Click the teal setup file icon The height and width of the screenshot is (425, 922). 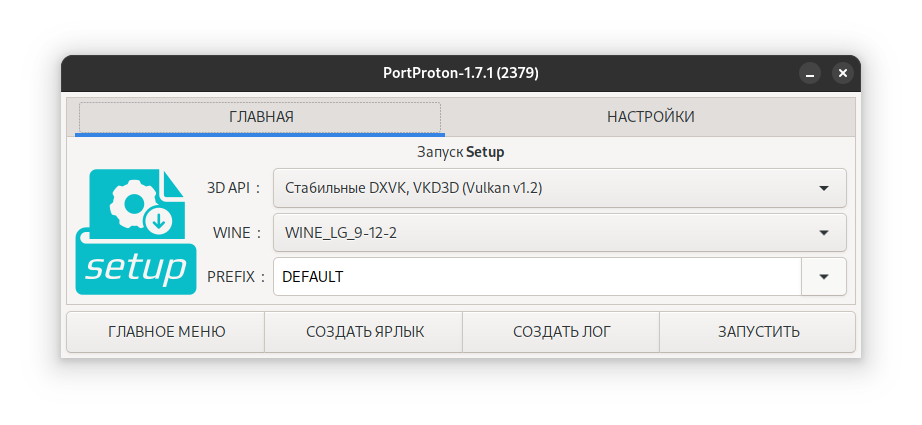pyautogui.click(x=136, y=232)
